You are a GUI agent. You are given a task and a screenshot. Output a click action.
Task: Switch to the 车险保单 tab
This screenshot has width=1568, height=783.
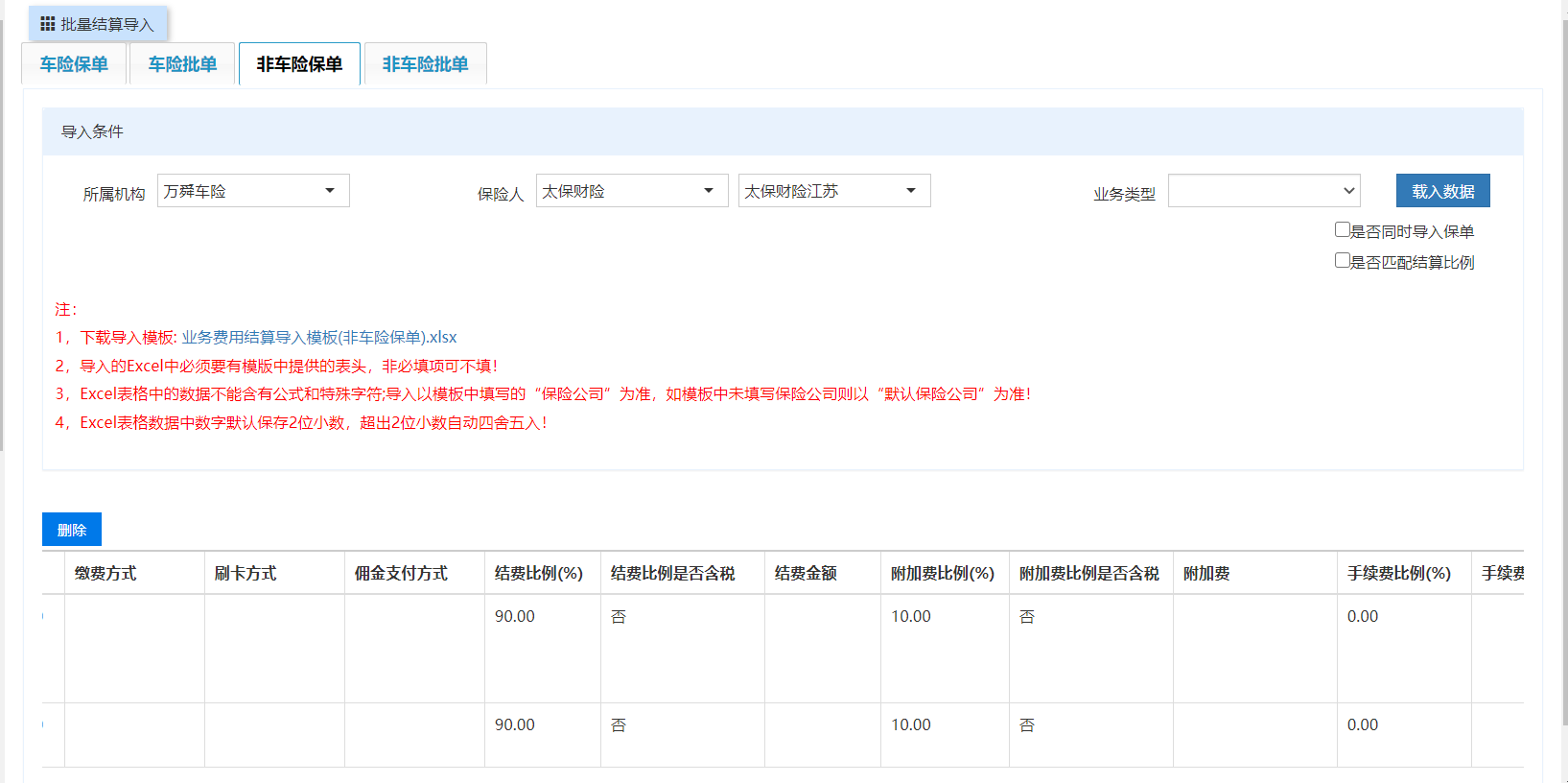[74, 64]
